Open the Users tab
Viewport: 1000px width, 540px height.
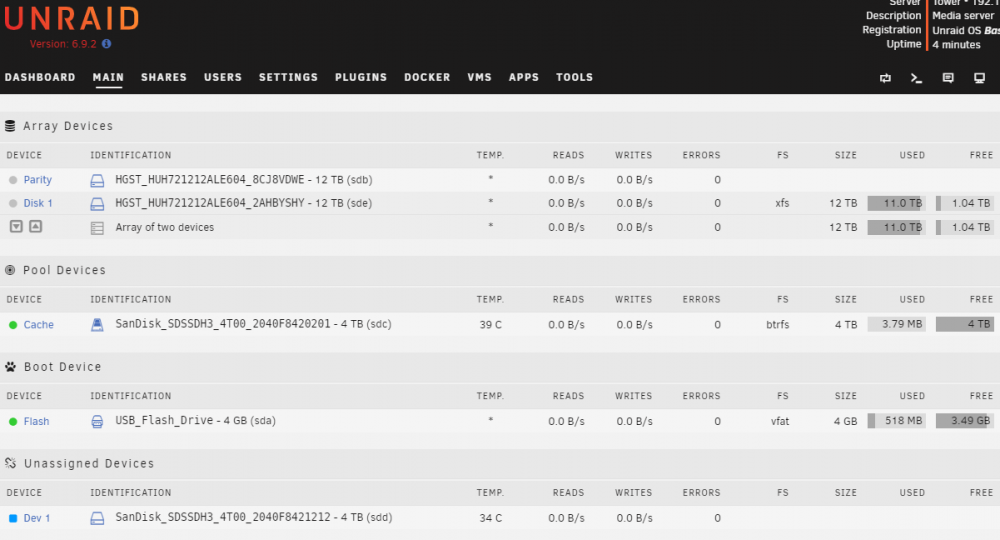(223, 77)
